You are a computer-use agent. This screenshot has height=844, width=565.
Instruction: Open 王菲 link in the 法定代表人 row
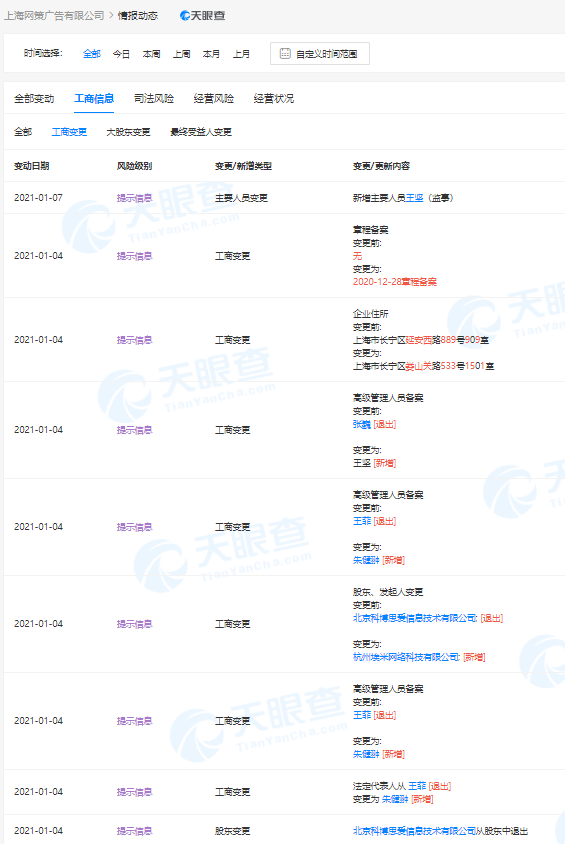417,786
